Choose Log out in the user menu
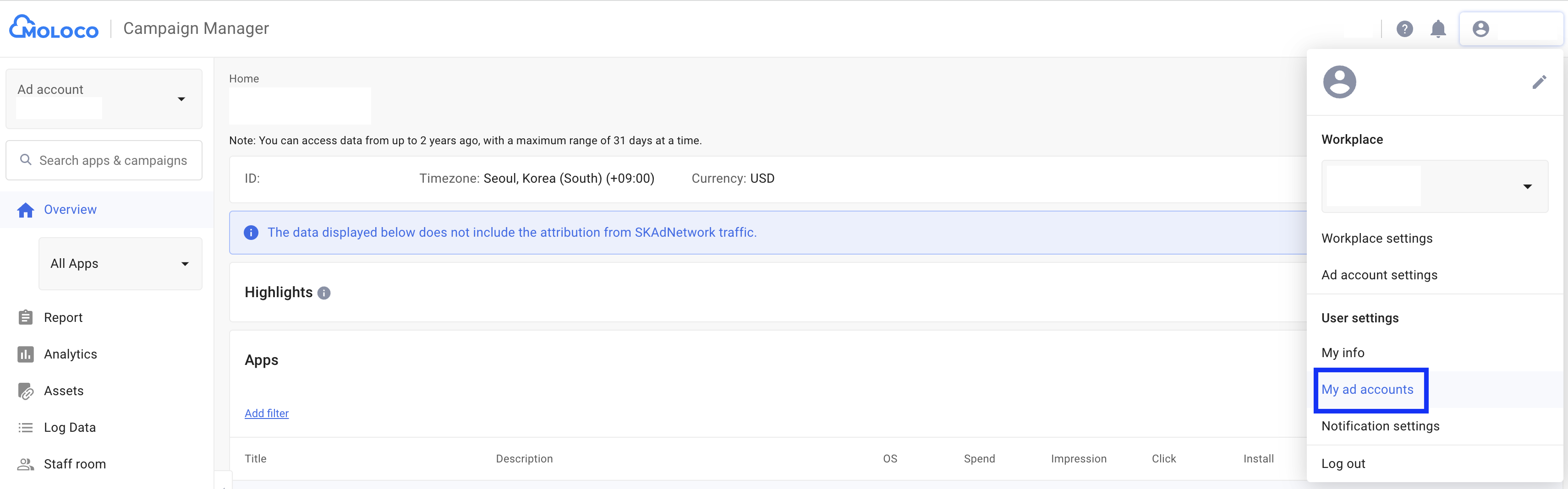1568x489 pixels. [1343, 463]
